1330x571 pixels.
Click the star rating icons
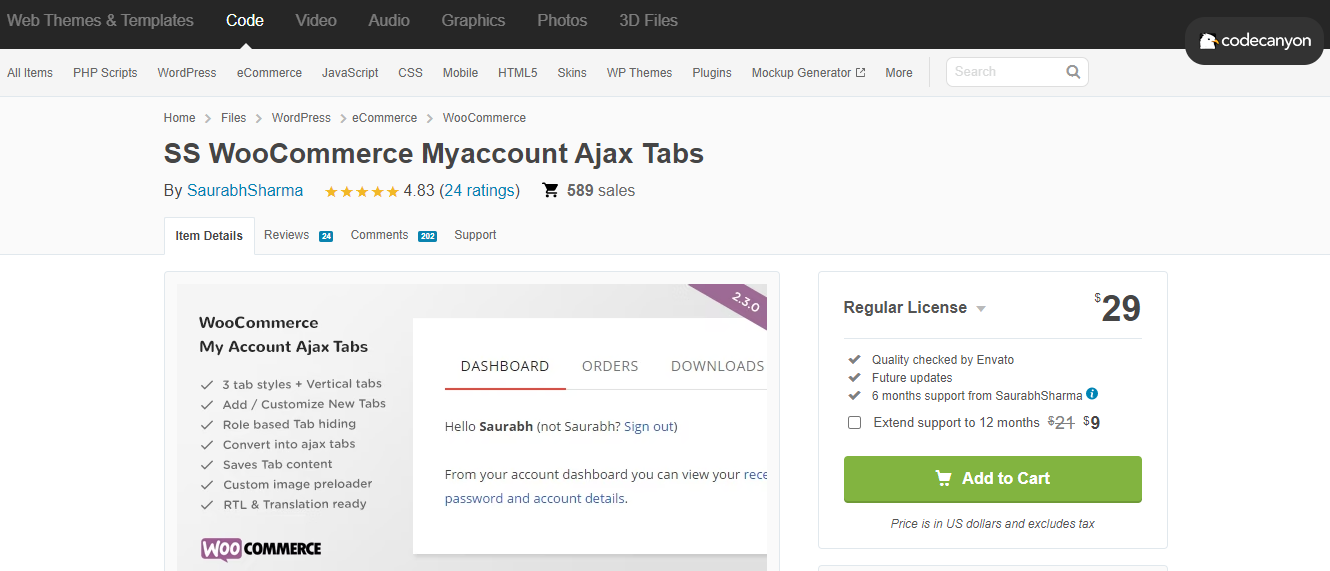[362, 191]
